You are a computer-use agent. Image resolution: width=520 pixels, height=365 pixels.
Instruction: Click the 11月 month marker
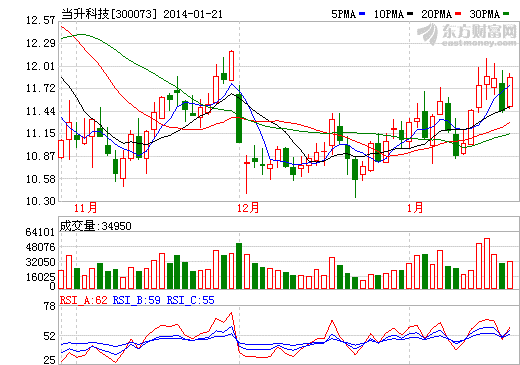(x=85, y=208)
